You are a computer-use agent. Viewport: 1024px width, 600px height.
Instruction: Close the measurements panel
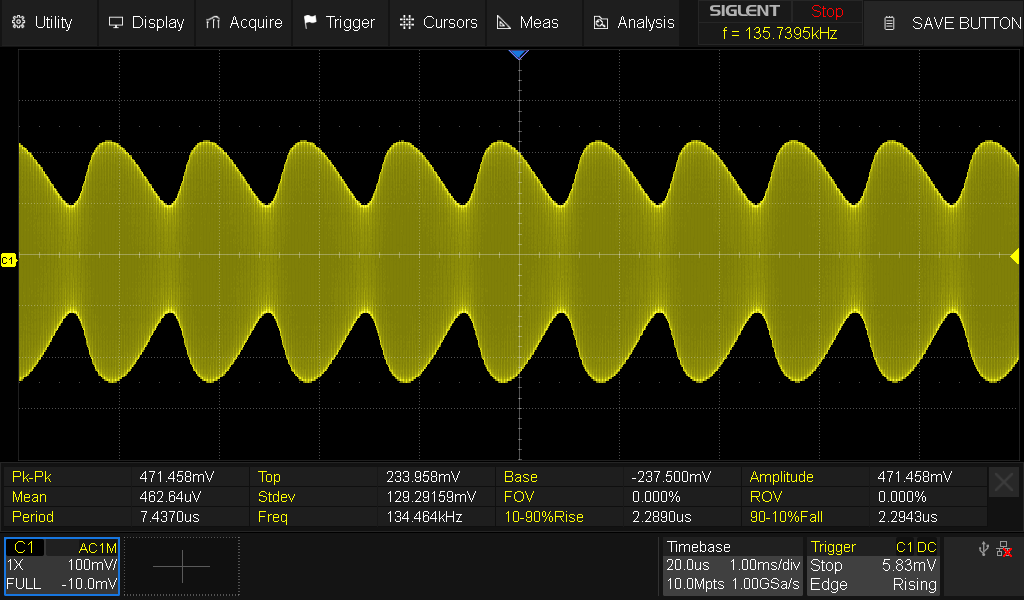[1004, 482]
